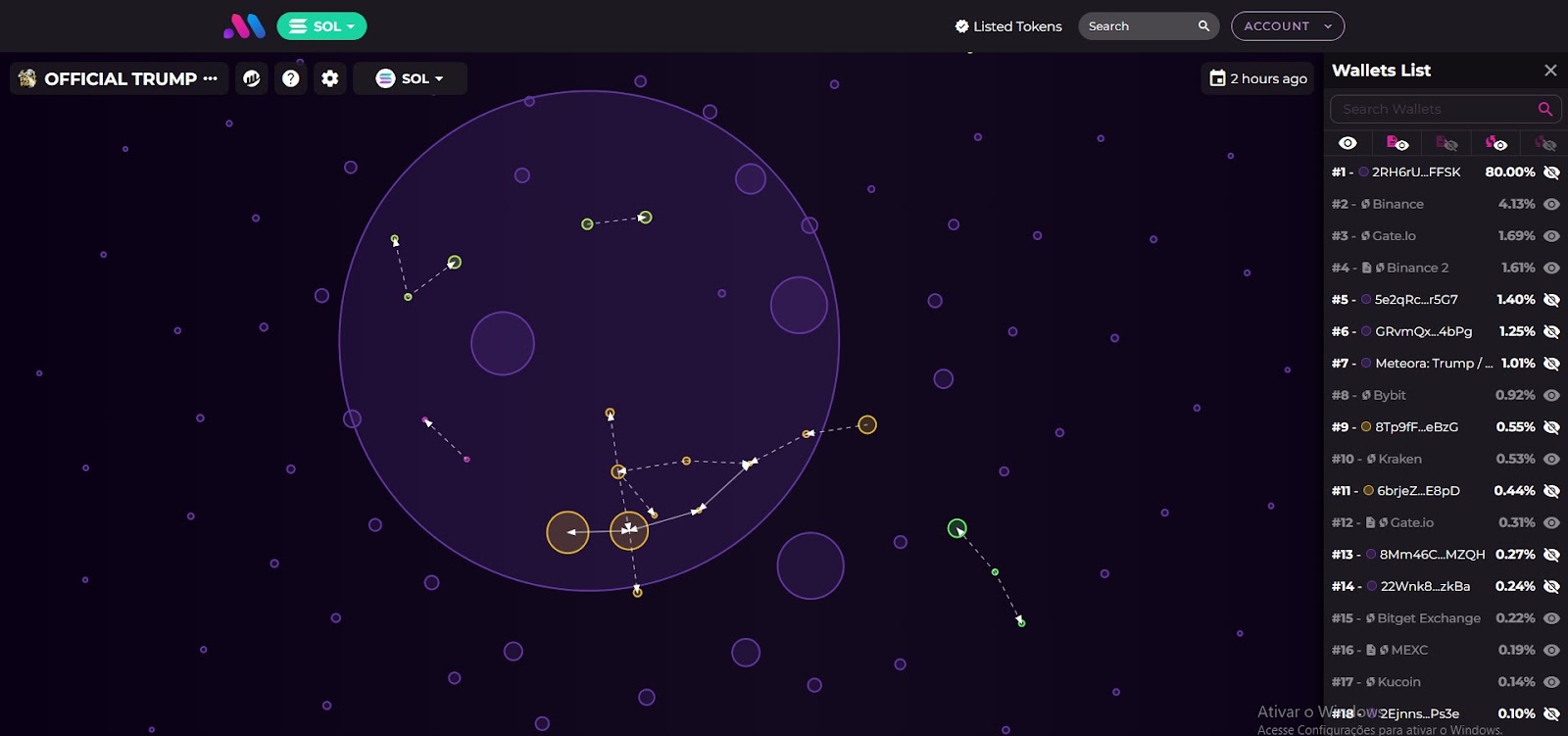1568x736 pixels.
Task: Show all wallets with eye filter
Action: (1348, 143)
